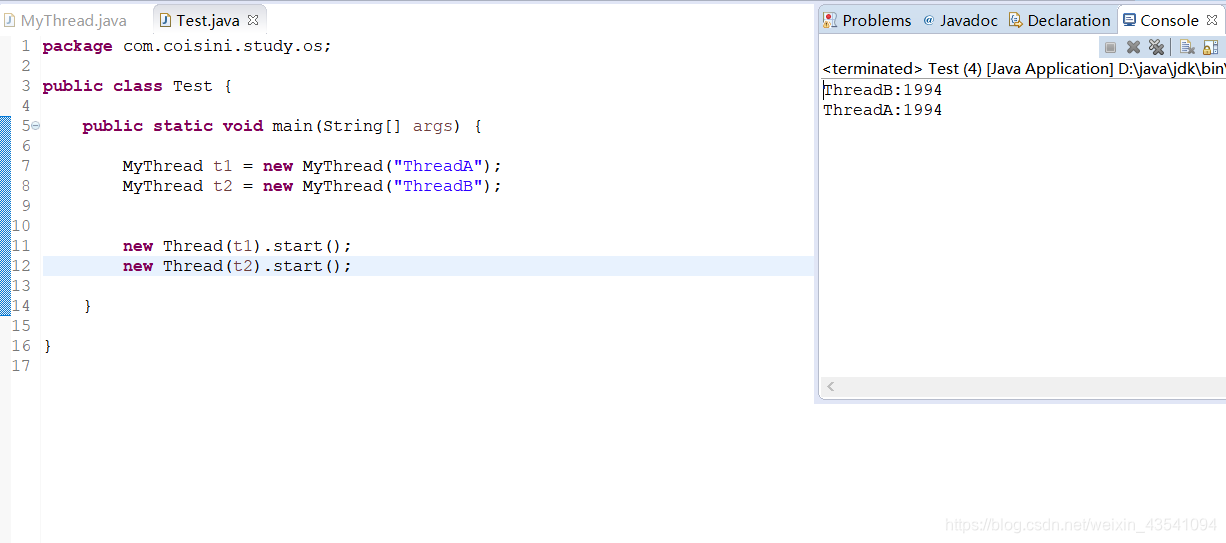Click the Java file icon on Test.java tab
The image size is (1226, 543).
pos(165,20)
